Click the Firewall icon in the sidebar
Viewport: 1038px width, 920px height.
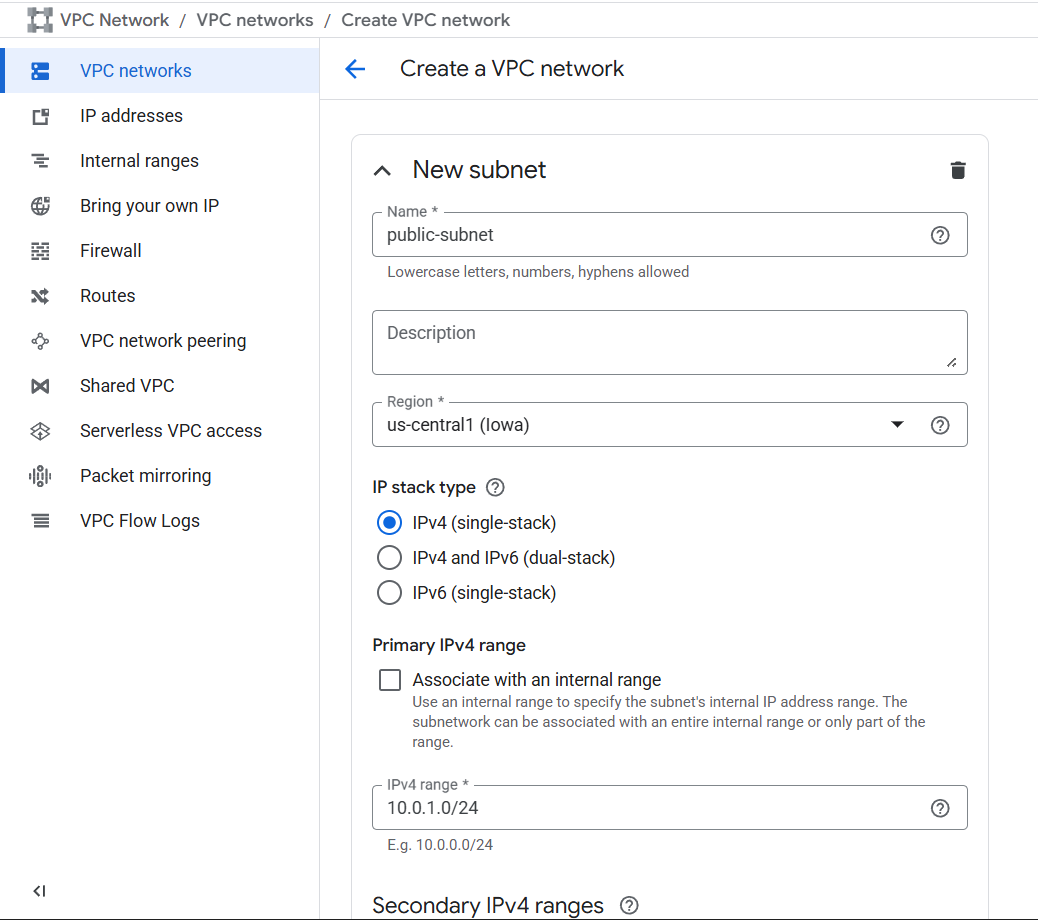(40, 251)
